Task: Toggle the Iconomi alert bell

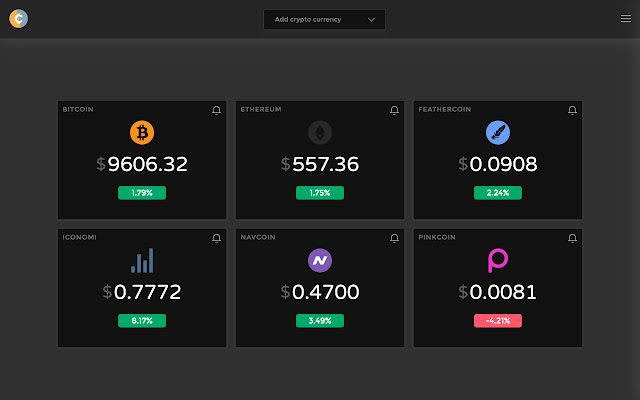Action: [x=217, y=238]
